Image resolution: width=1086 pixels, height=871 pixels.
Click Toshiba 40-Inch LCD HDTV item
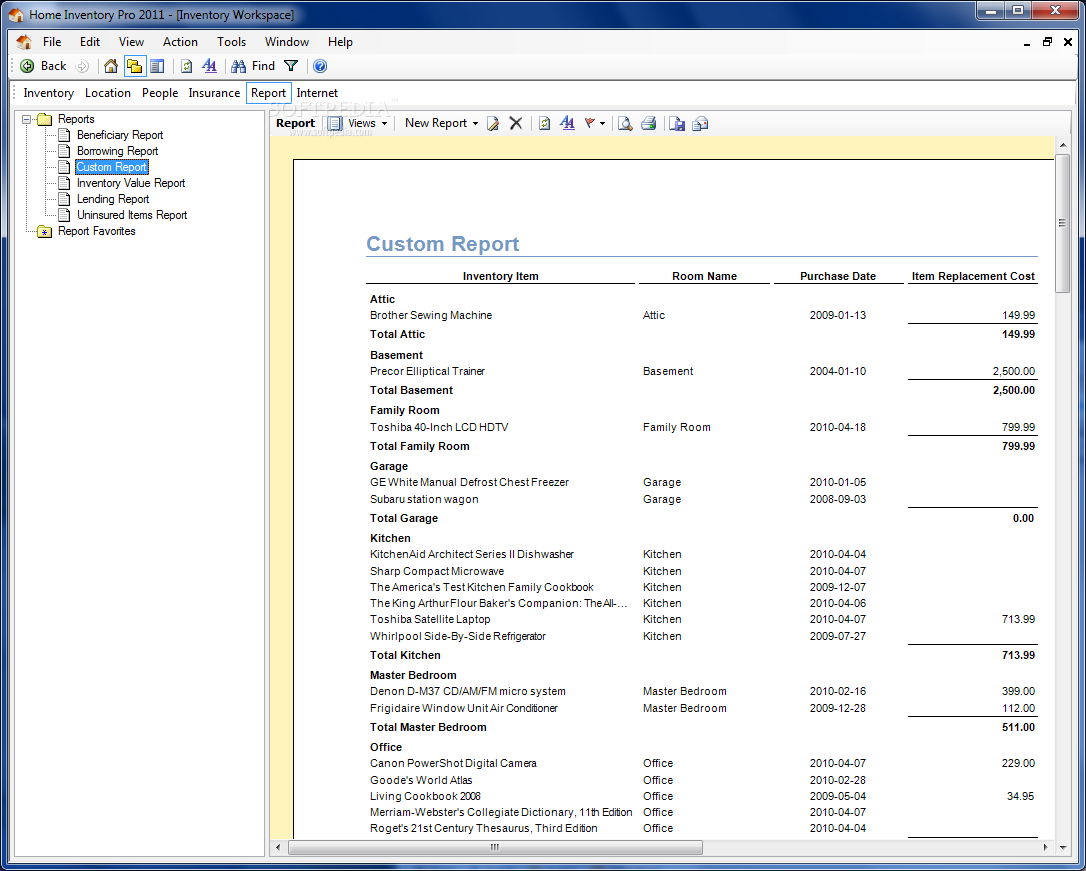point(439,427)
